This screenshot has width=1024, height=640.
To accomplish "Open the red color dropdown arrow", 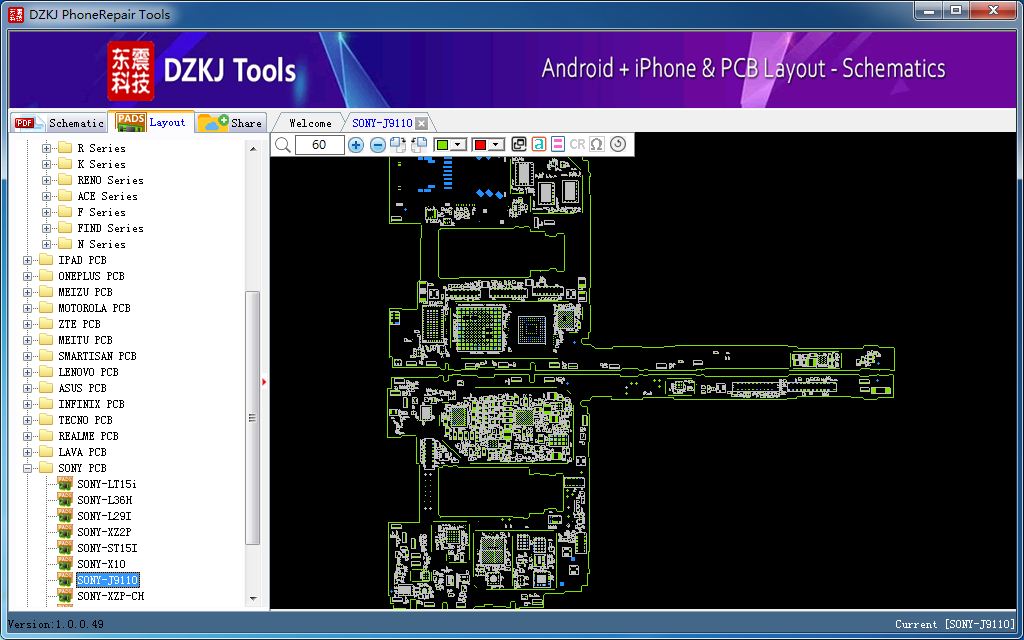I will click(x=496, y=145).
